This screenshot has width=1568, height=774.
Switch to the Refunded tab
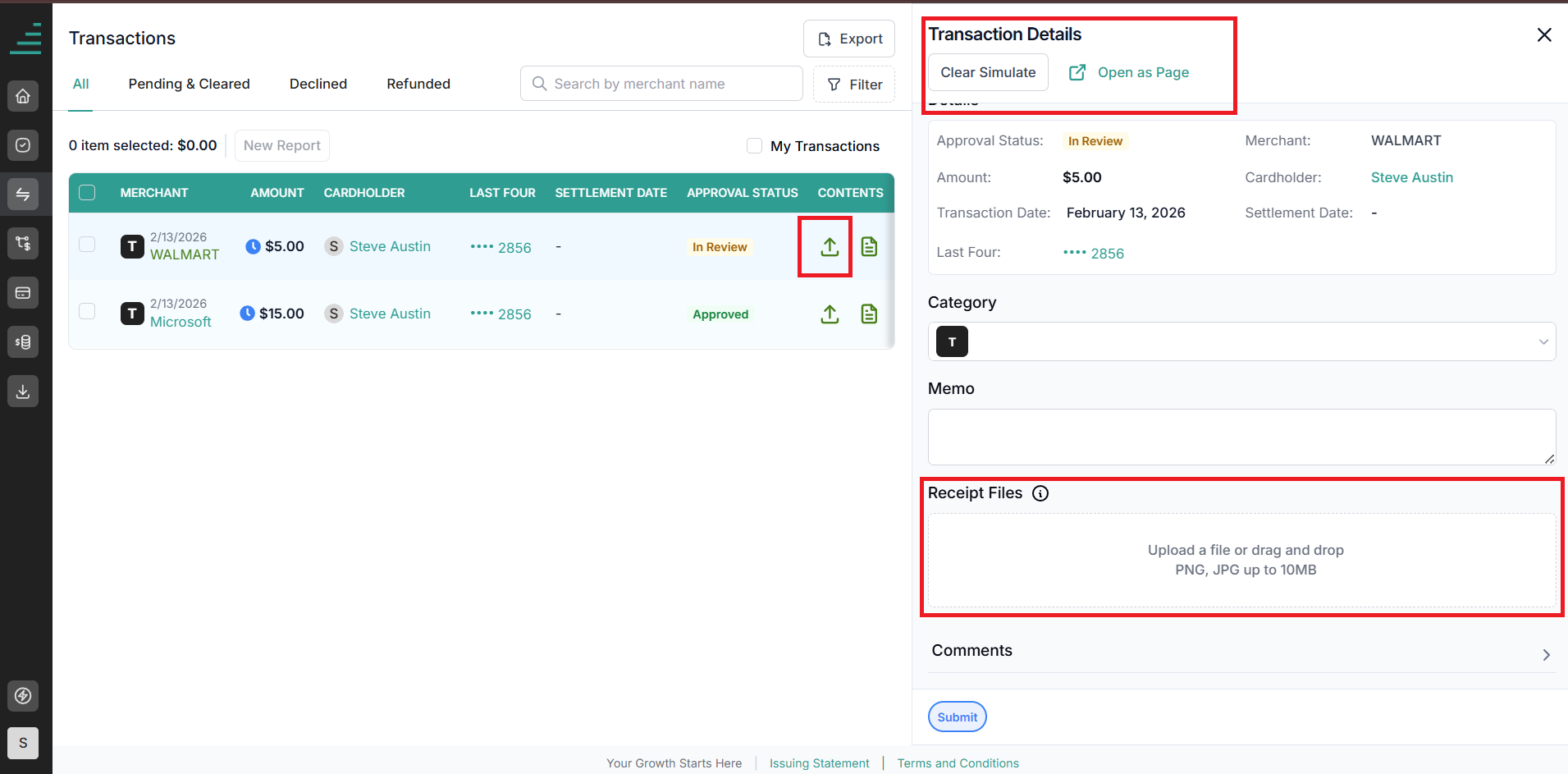pyautogui.click(x=418, y=84)
